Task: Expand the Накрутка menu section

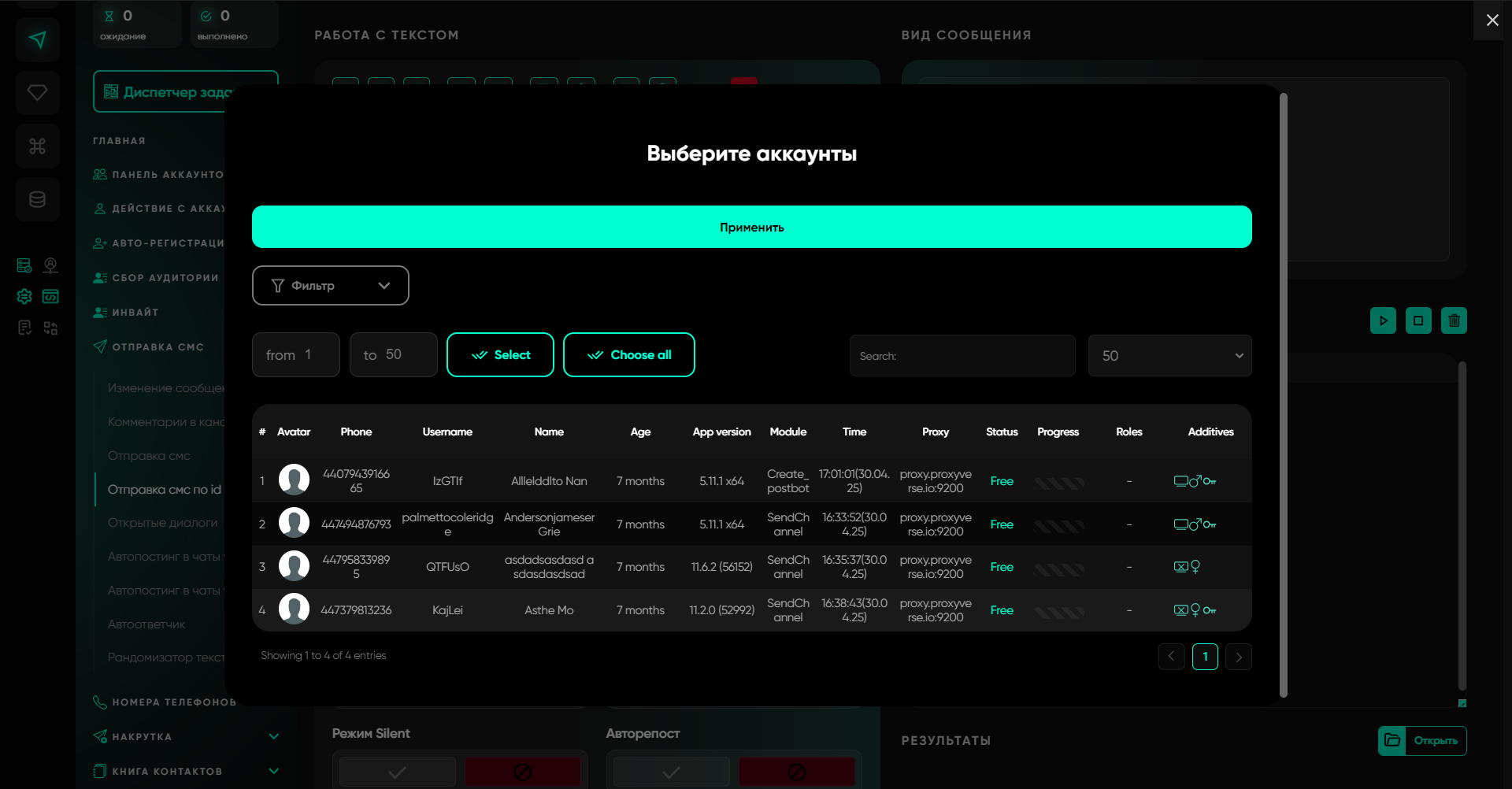Action: coord(273,736)
